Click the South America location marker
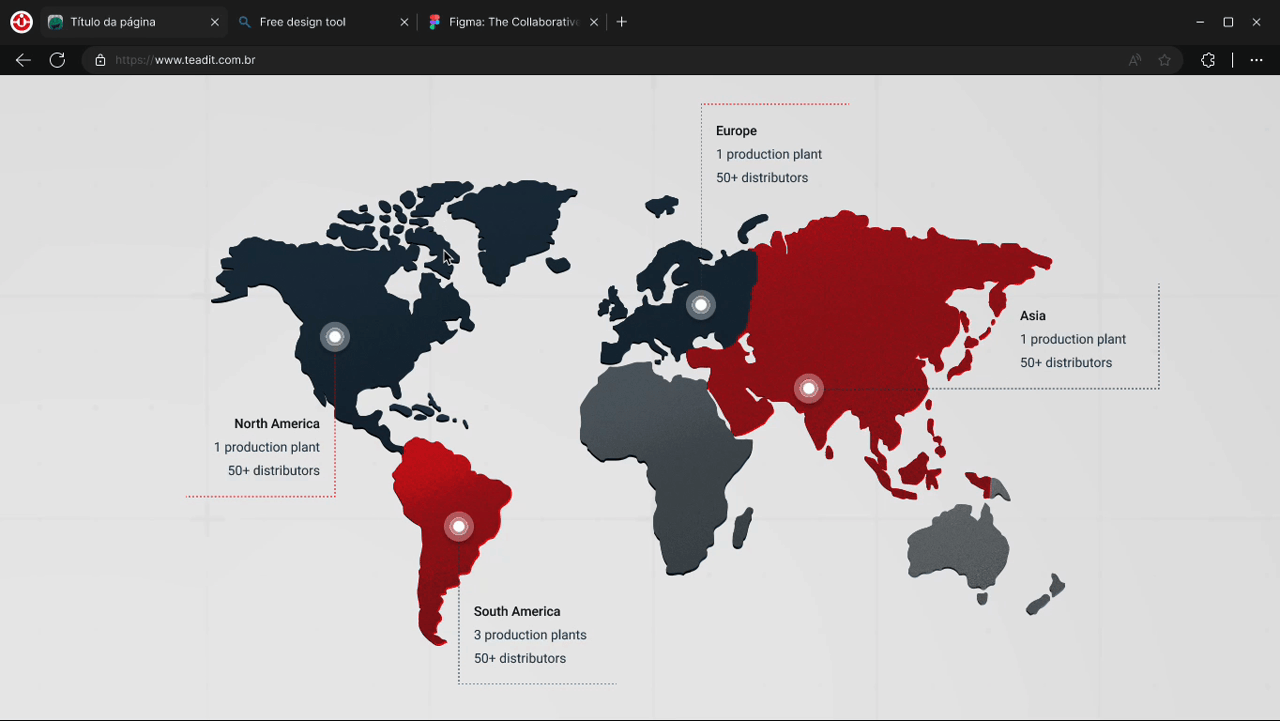This screenshot has height=721, width=1280. (459, 525)
